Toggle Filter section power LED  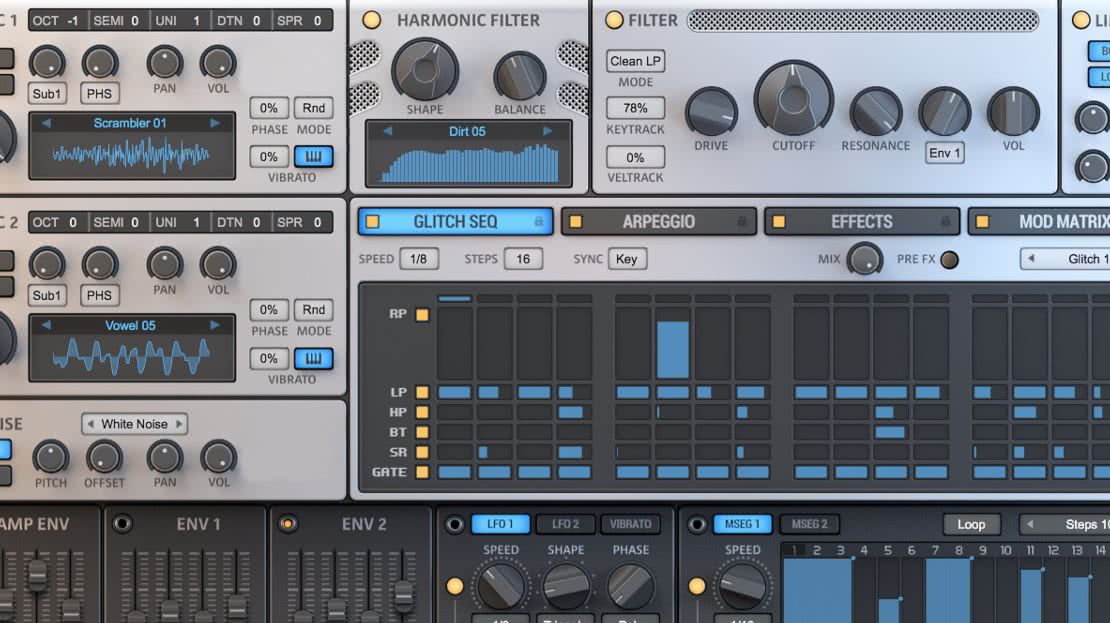coord(614,20)
